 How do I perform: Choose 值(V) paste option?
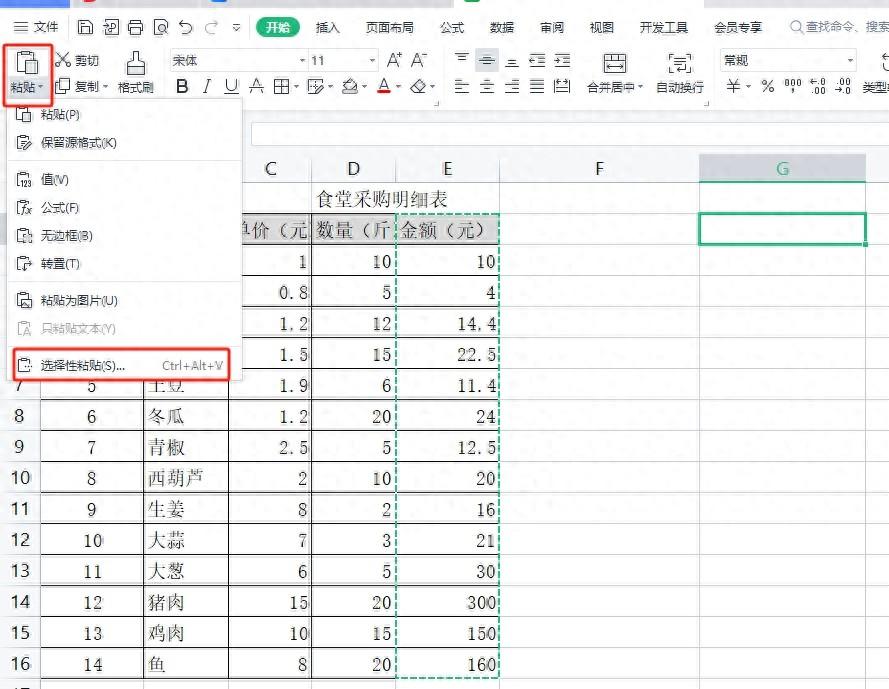125,180
